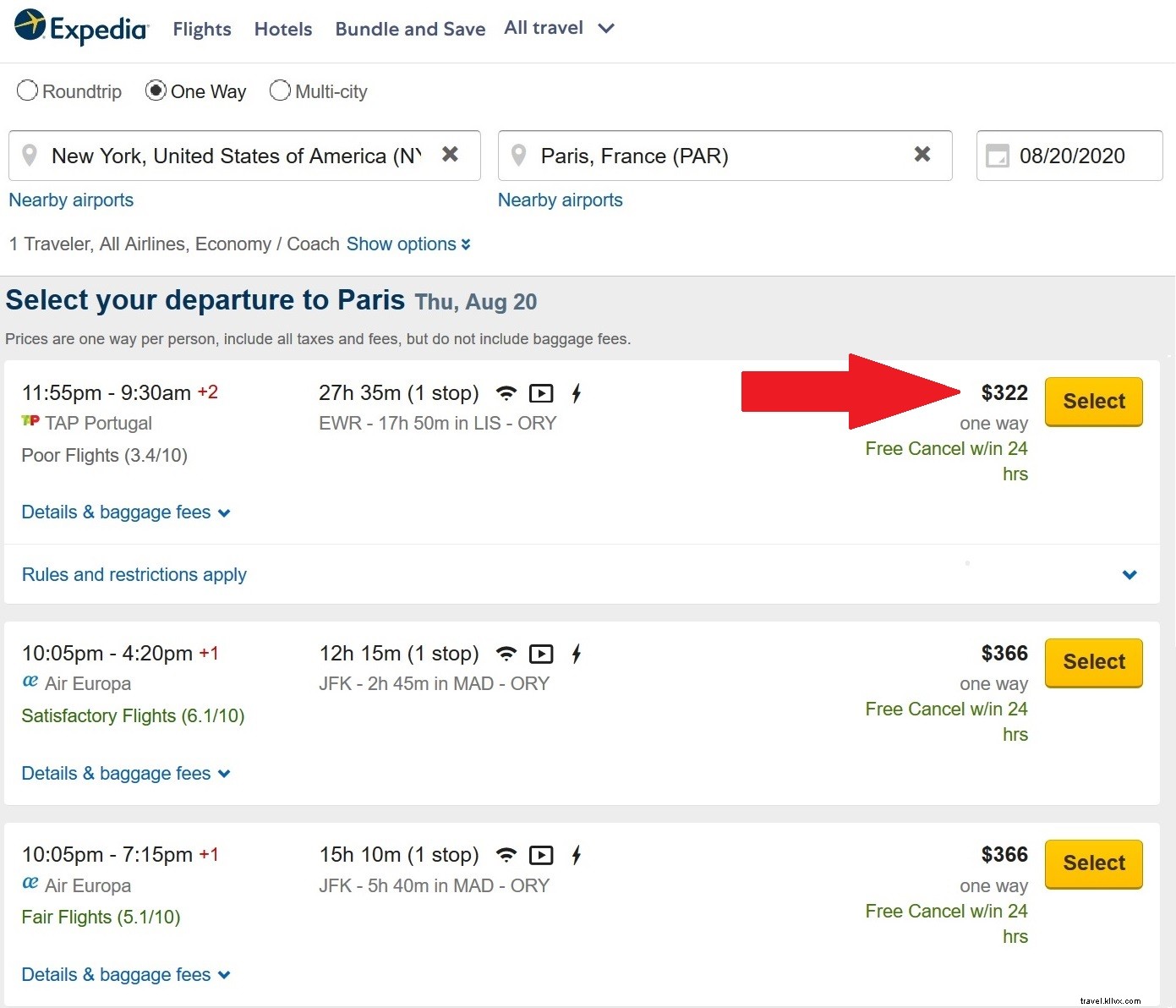
Task: Select the $322 TAP Portugal flight
Action: click(x=1093, y=401)
